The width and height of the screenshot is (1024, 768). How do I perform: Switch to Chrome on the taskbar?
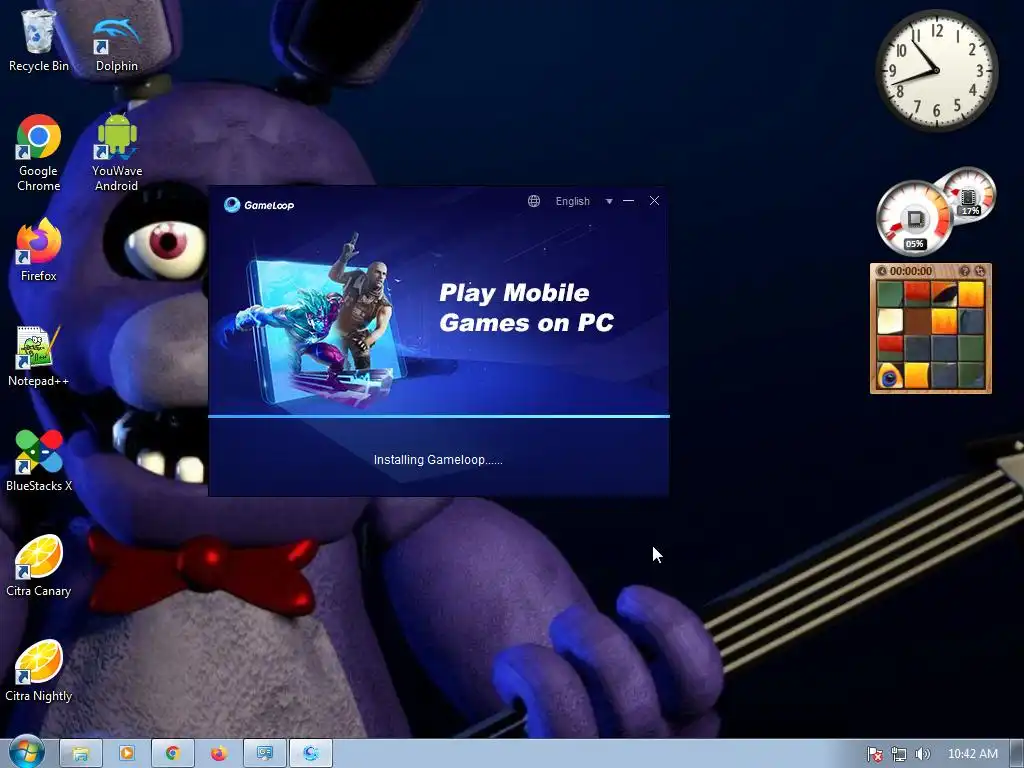pyautogui.click(x=173, y=754)
